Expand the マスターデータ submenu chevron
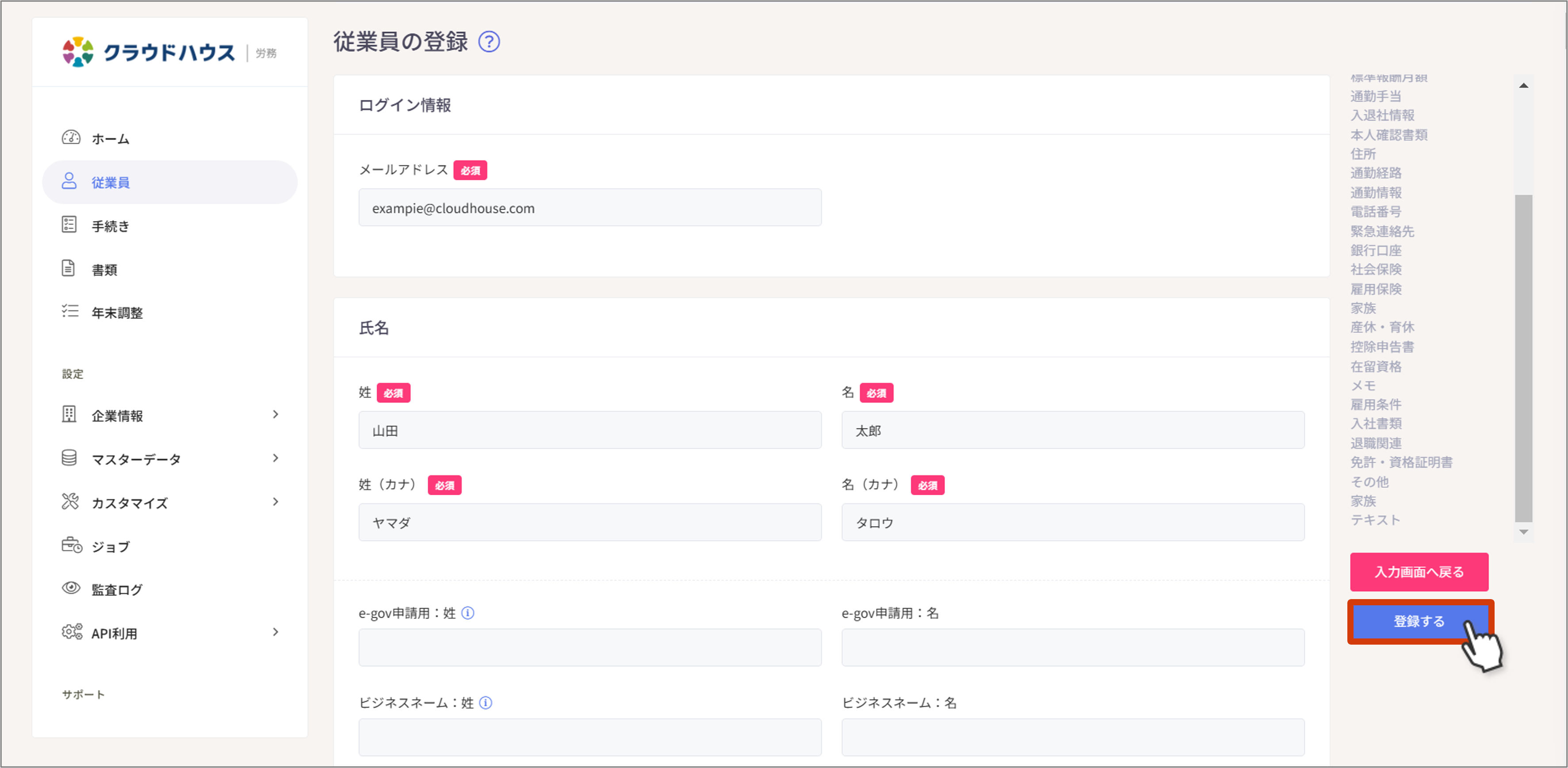The width and height of the screenshot is (1568, 768). [x=276, y=458]
